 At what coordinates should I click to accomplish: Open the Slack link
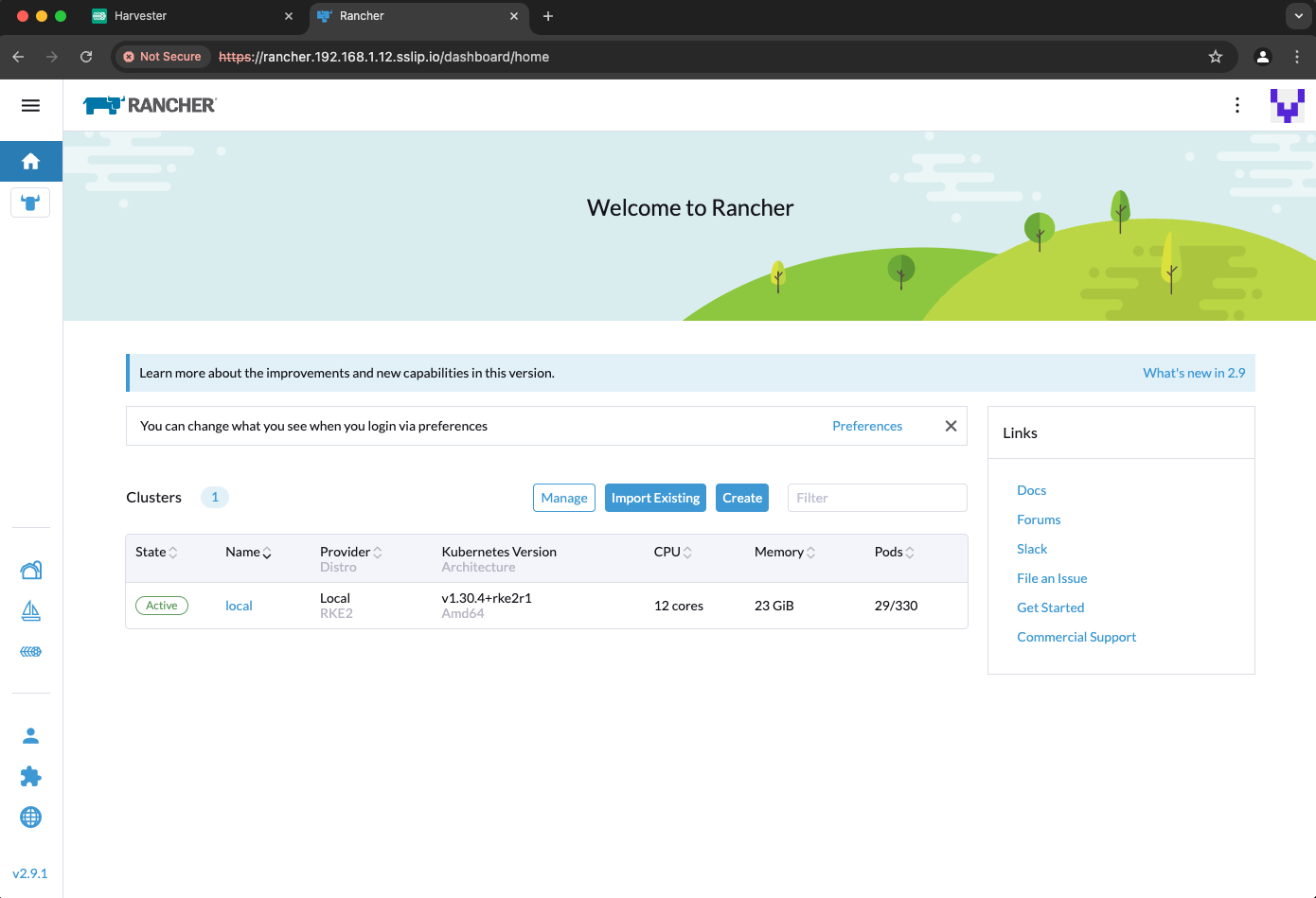(x=1032, y=549)
